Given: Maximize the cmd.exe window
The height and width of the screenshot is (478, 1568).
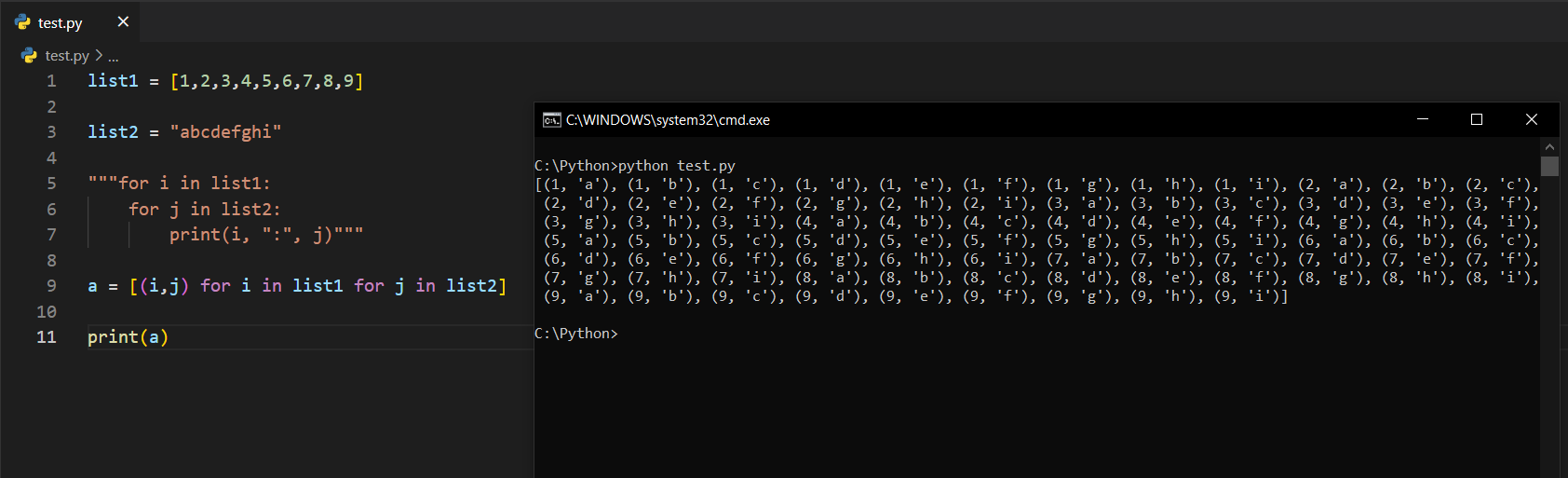Looking at the screenshot, I should (1477, 119).
